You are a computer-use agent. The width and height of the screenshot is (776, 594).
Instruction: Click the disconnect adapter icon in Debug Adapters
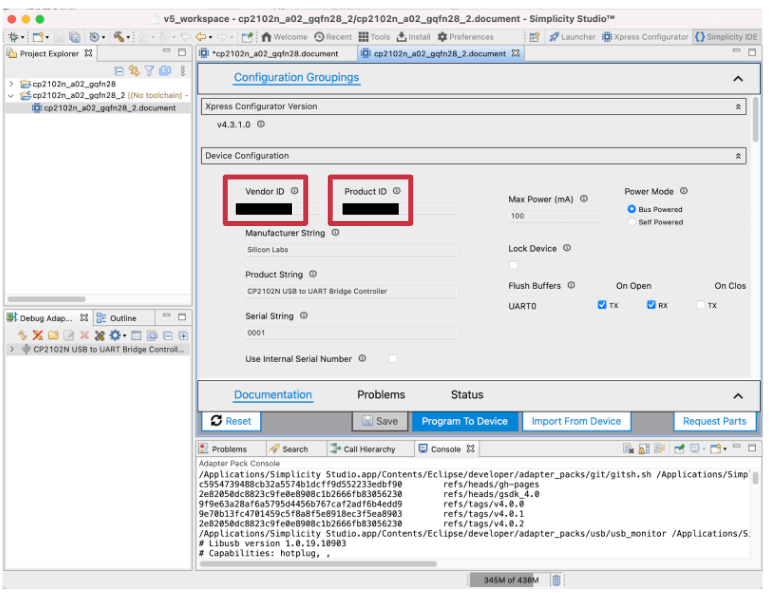(38, 336)
